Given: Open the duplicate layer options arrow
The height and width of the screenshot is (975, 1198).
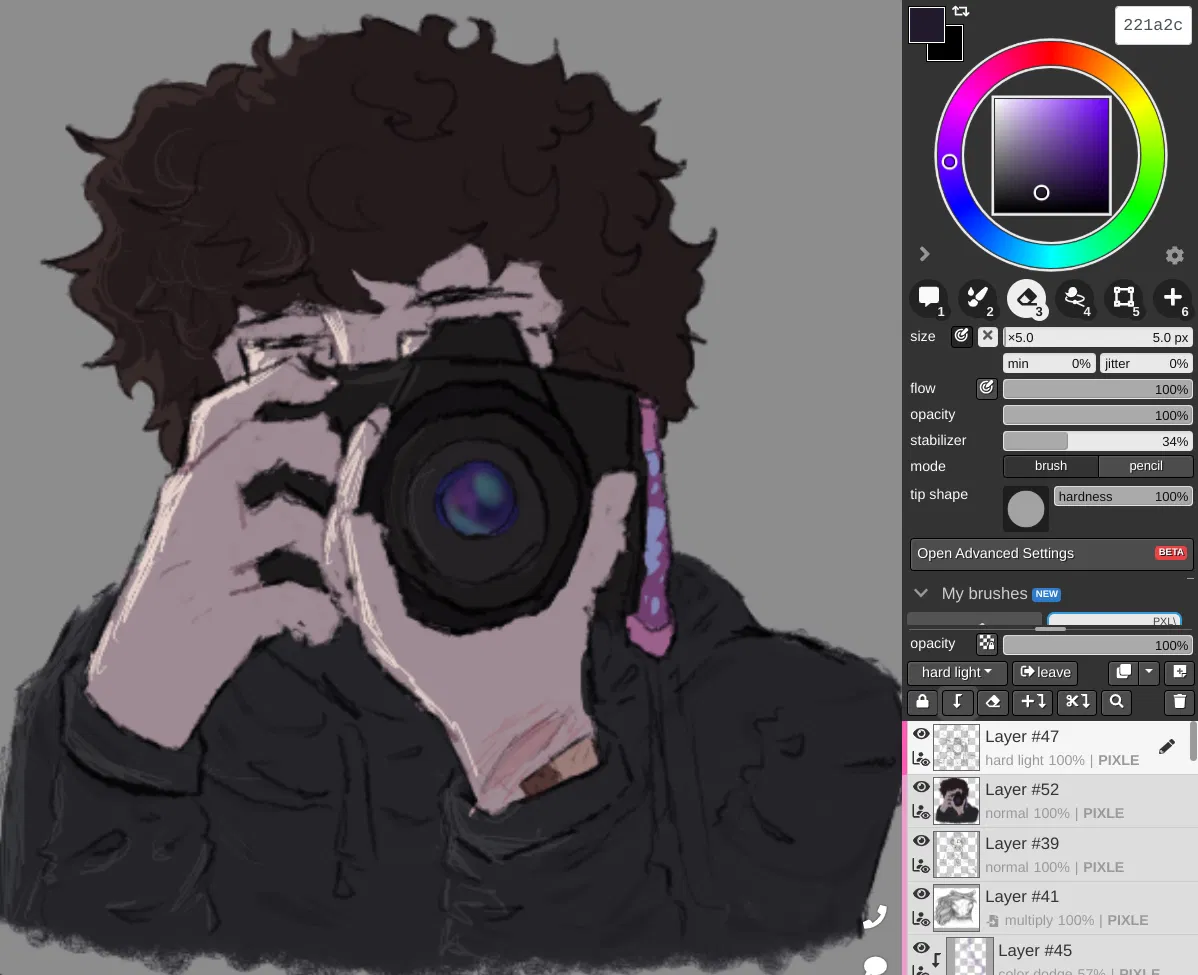Looking at the screenshot, I should (x=1148, y=672).
